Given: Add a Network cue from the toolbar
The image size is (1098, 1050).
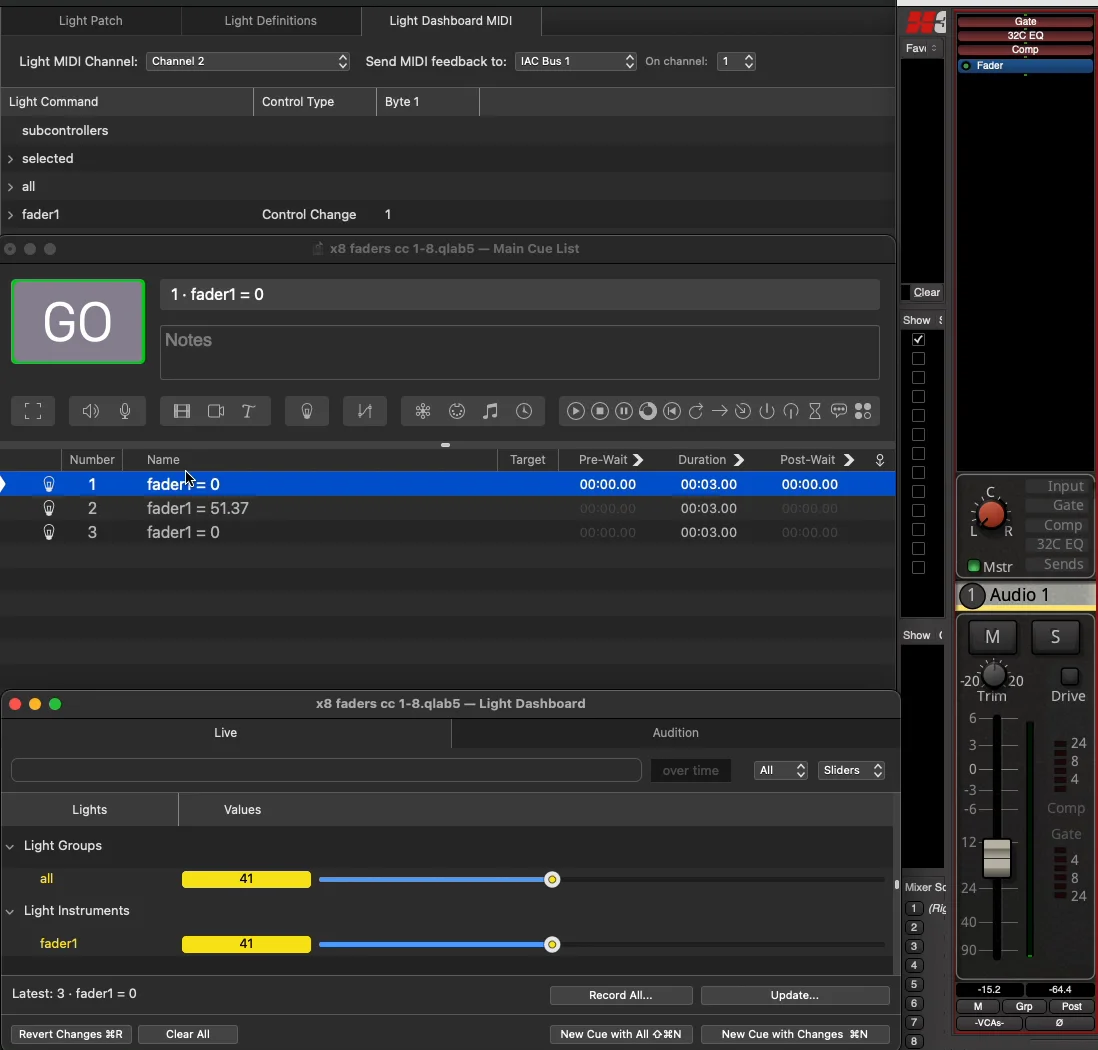Looking at the screenshot, I should (423, 411).
